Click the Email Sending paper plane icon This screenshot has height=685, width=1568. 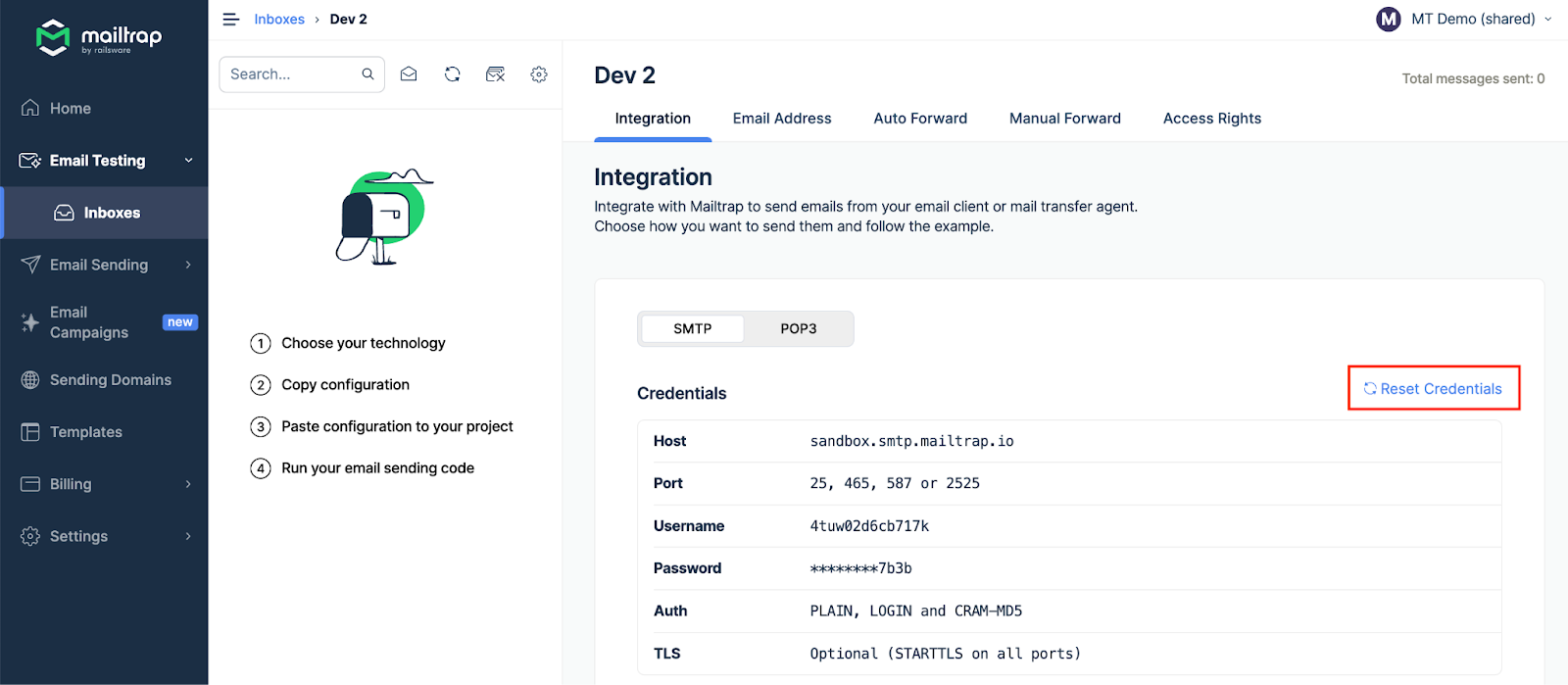coord(30,265)
